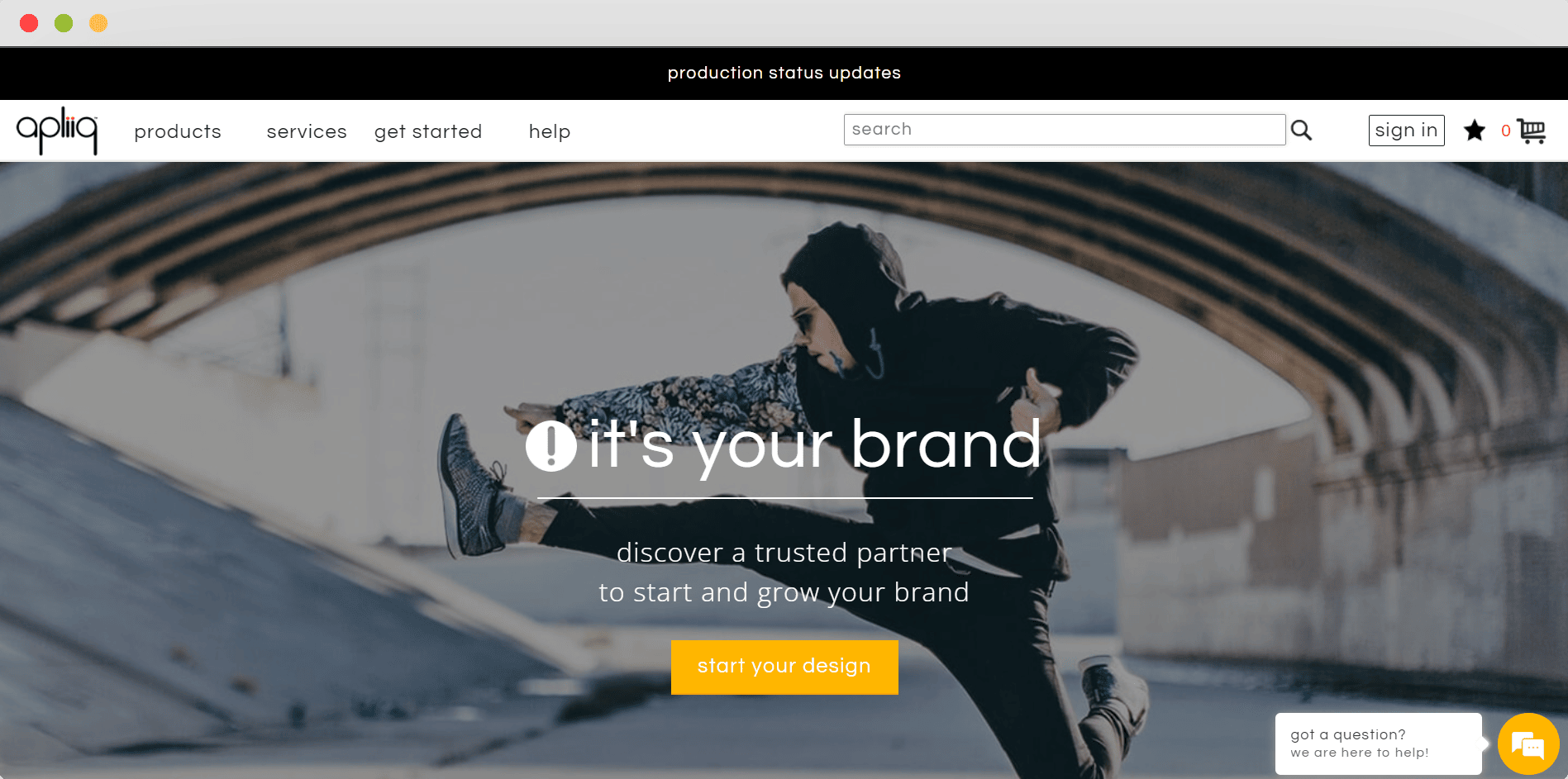Screen dimensions: 1568x779
Task: Click the red window close dot
Action: click(x=29, y=23)
